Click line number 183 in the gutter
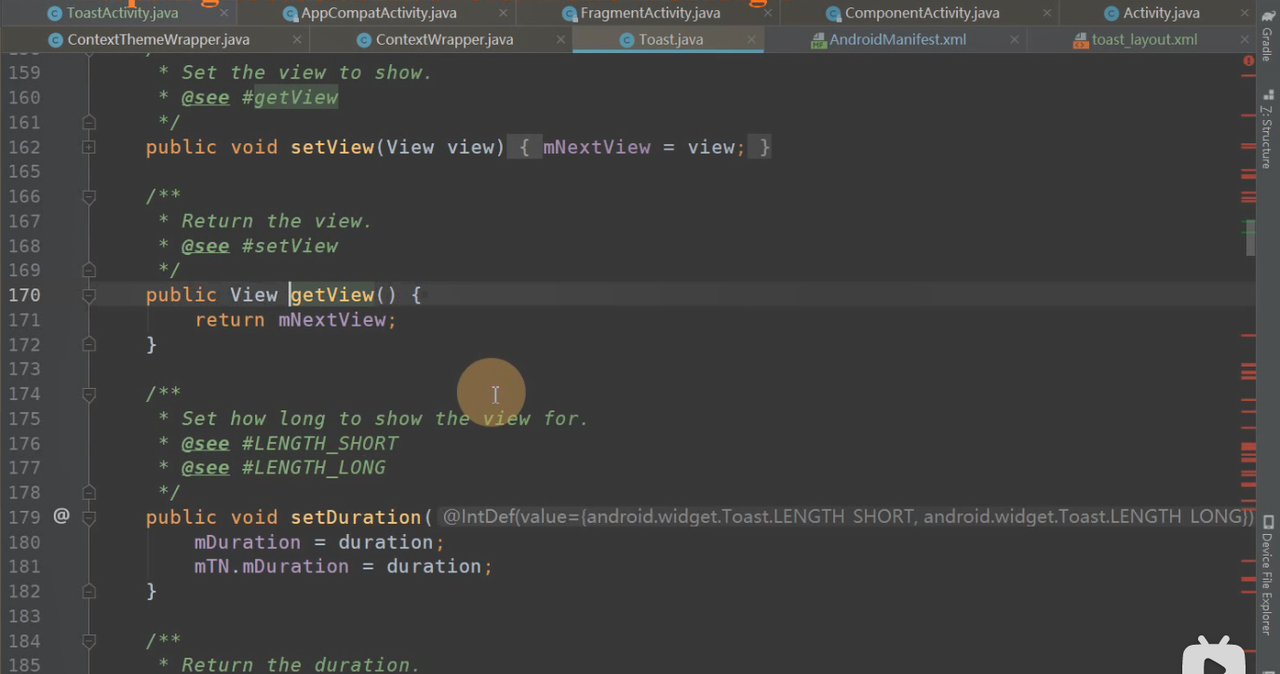1280x674 pixels. pyautogui.click(x=24, y=616)
